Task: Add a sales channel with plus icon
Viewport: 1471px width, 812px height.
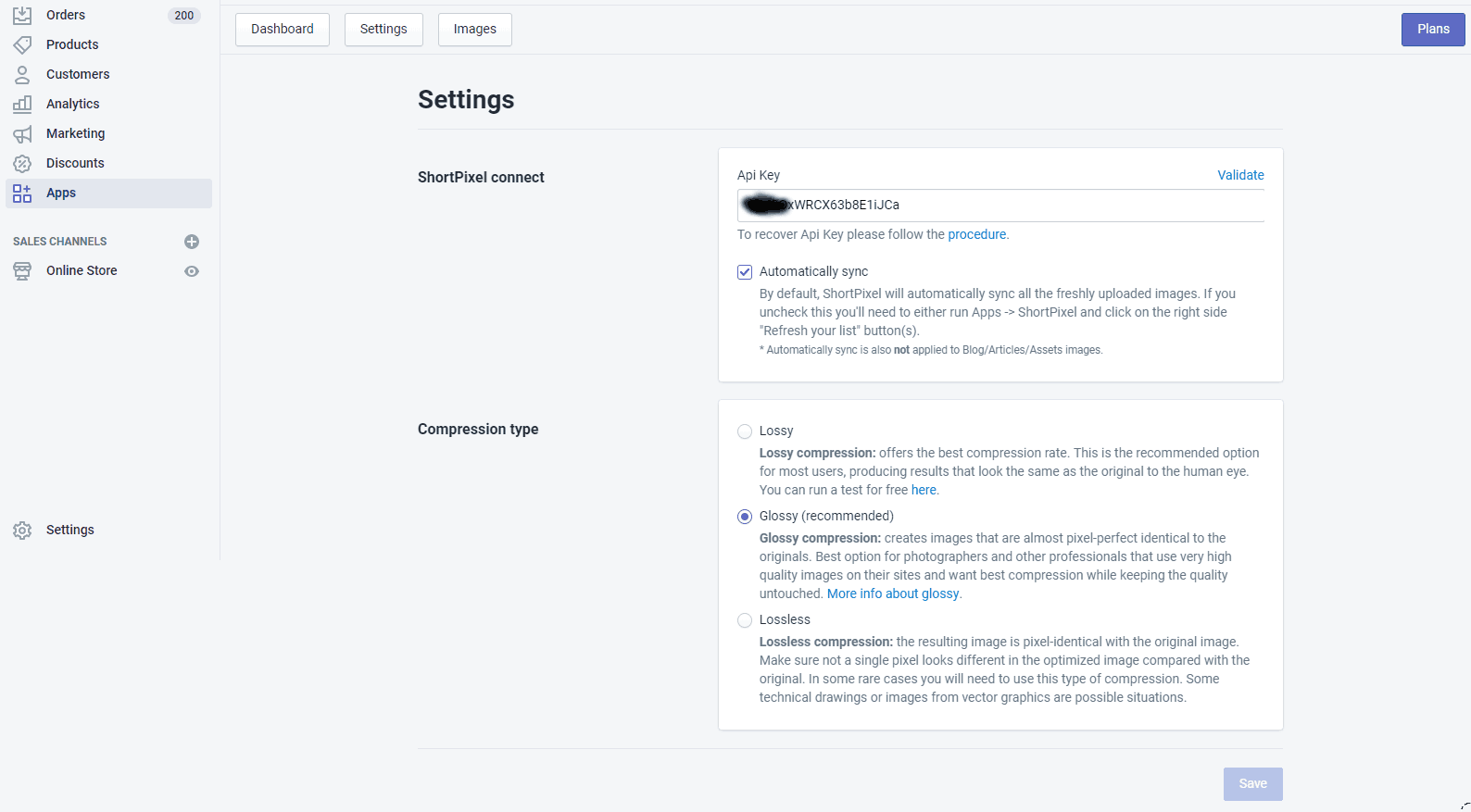Action: [192, 242]
